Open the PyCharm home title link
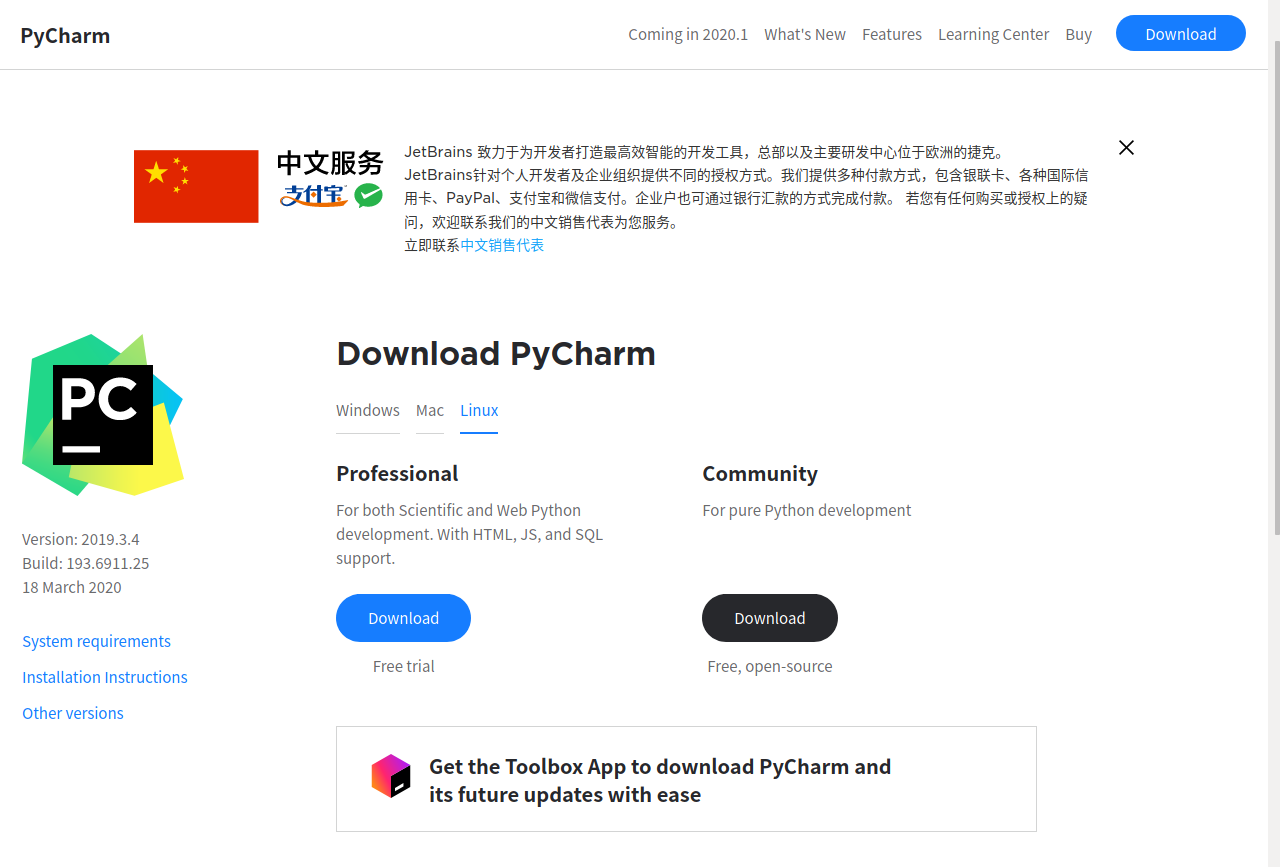Screen dimensions: 1280x867 click(x=65, y=36)
